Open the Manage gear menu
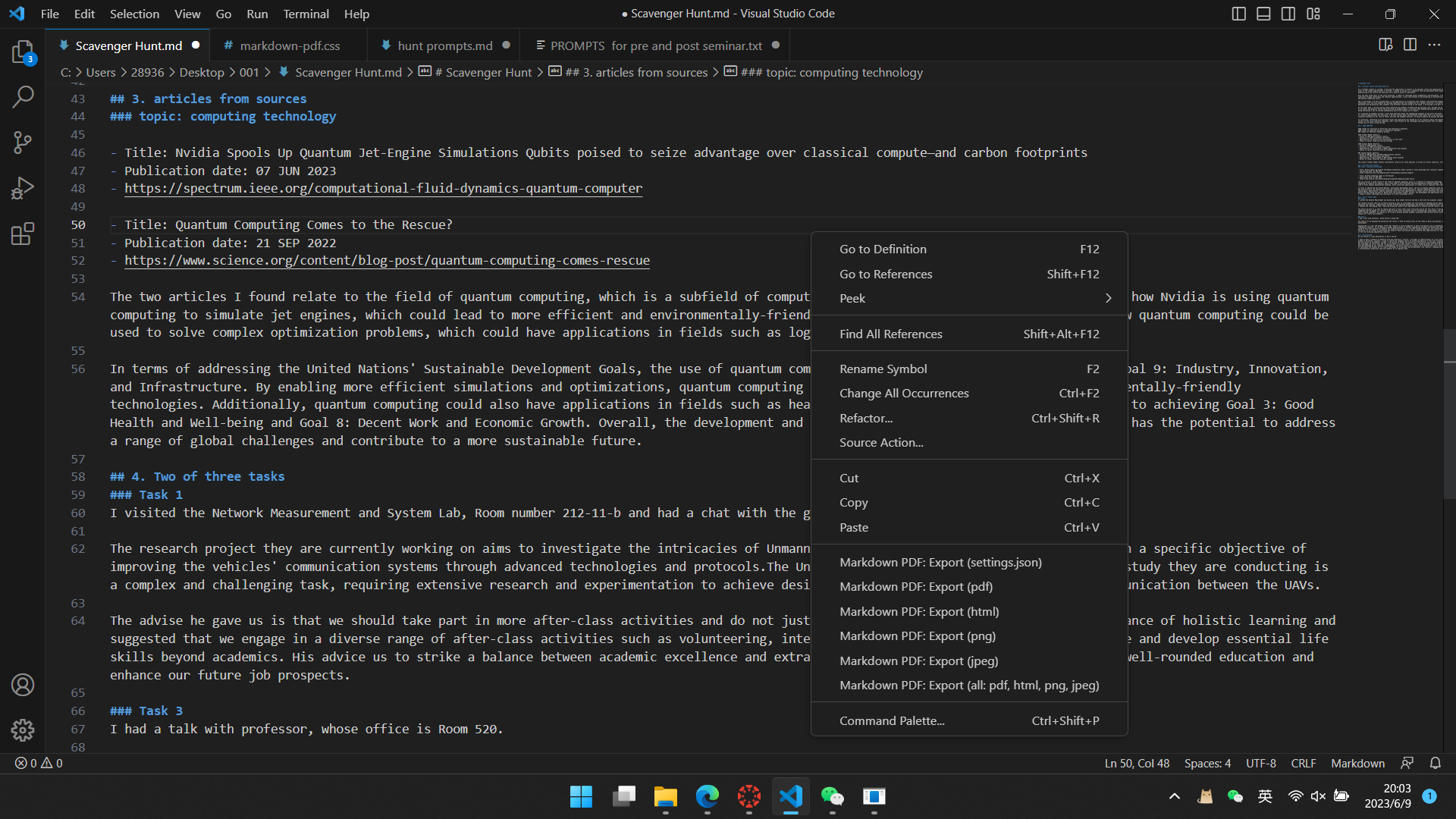This screenshot has width=1456, height=819. (23, 730)
